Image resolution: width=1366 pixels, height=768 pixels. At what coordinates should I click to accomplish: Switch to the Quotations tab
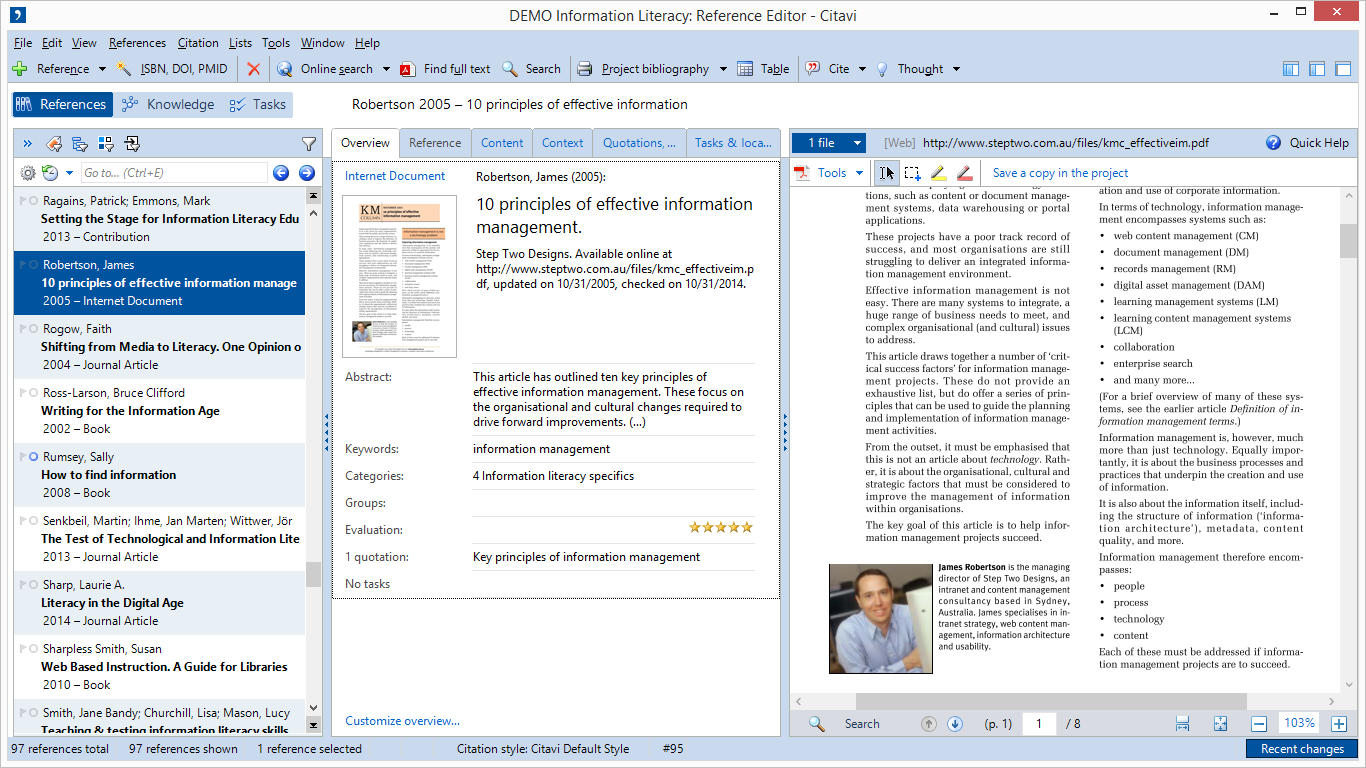point(639,143)
